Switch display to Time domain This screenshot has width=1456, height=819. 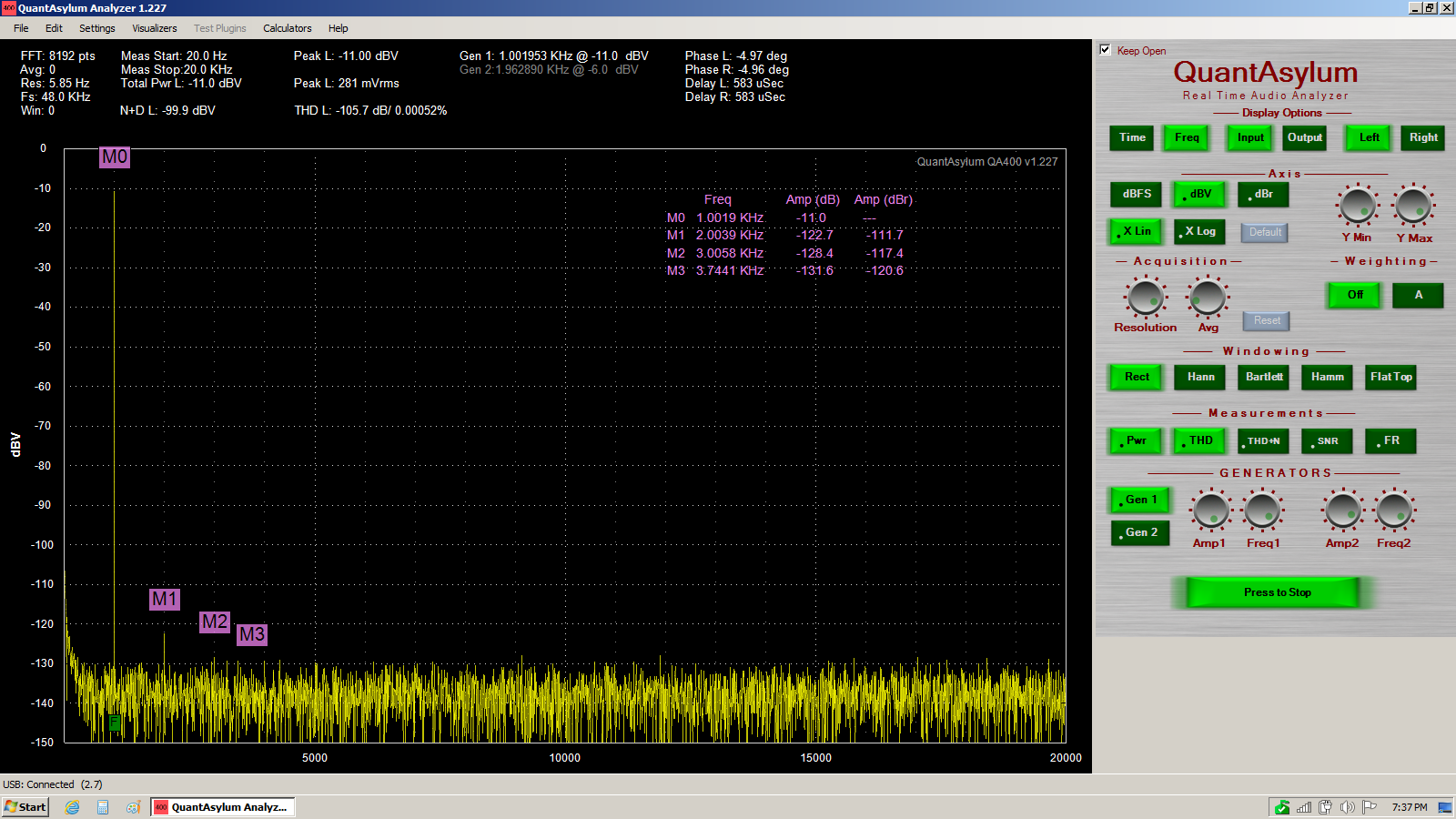[x=1132, y=137]
